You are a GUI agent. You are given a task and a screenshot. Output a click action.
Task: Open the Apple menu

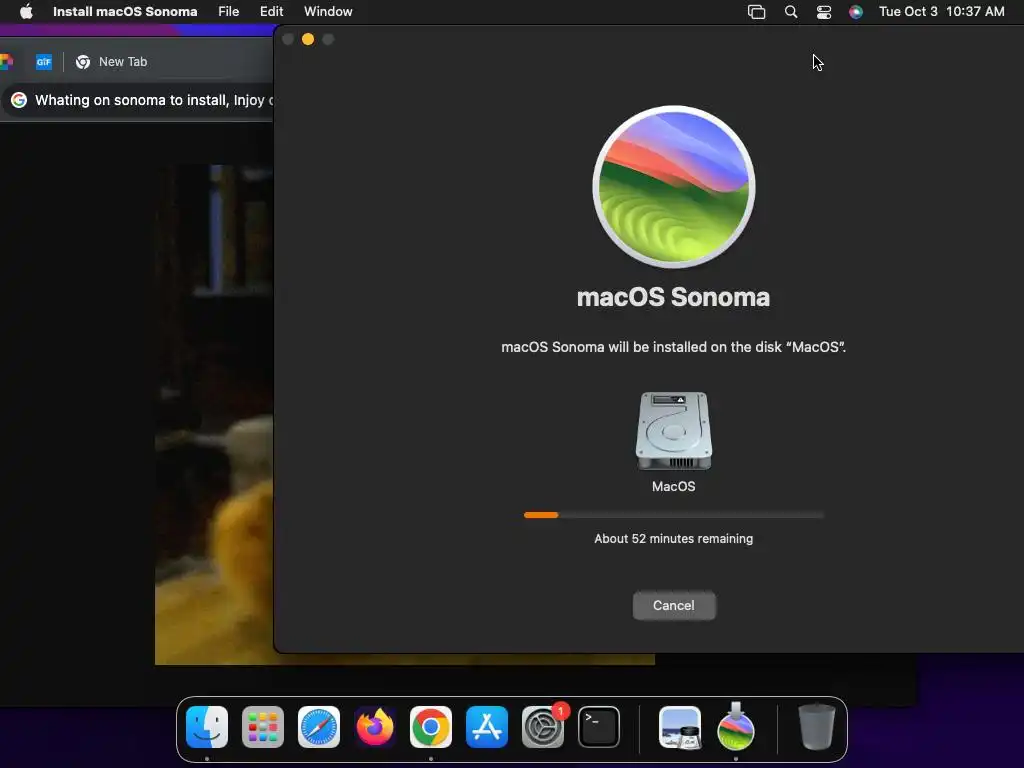26,11
